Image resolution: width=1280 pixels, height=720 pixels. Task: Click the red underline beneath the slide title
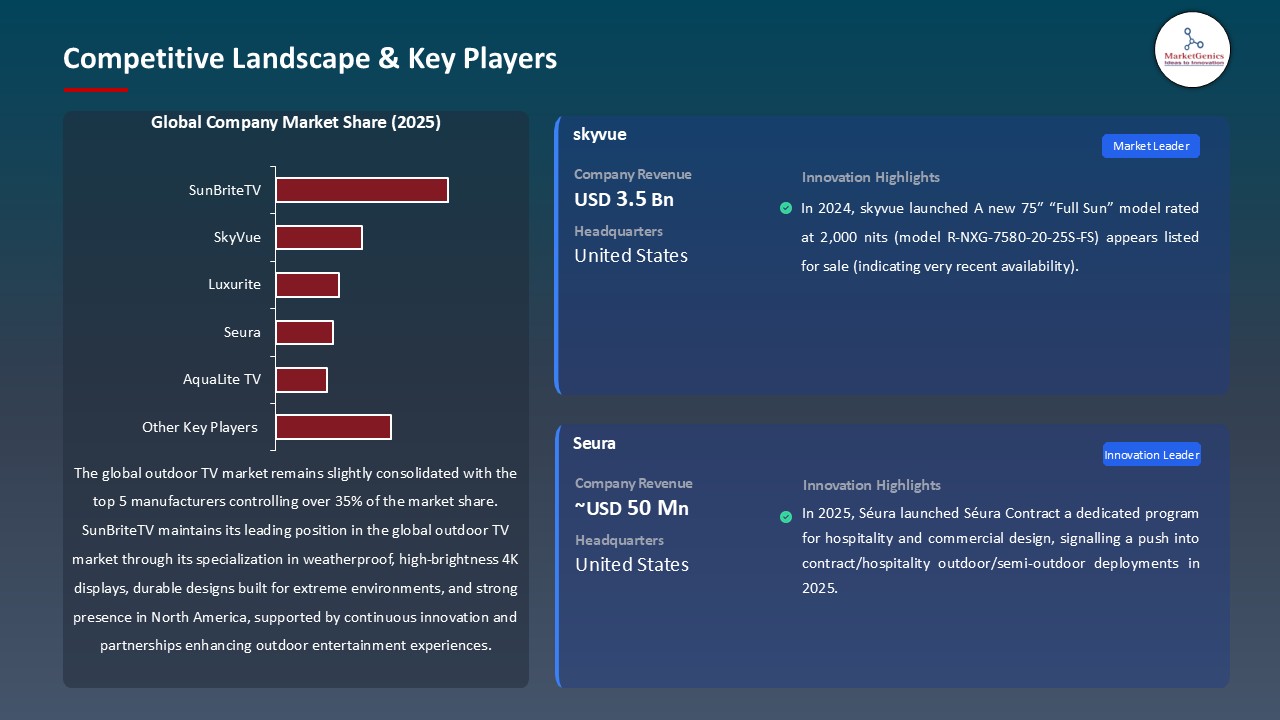(95, 87)
